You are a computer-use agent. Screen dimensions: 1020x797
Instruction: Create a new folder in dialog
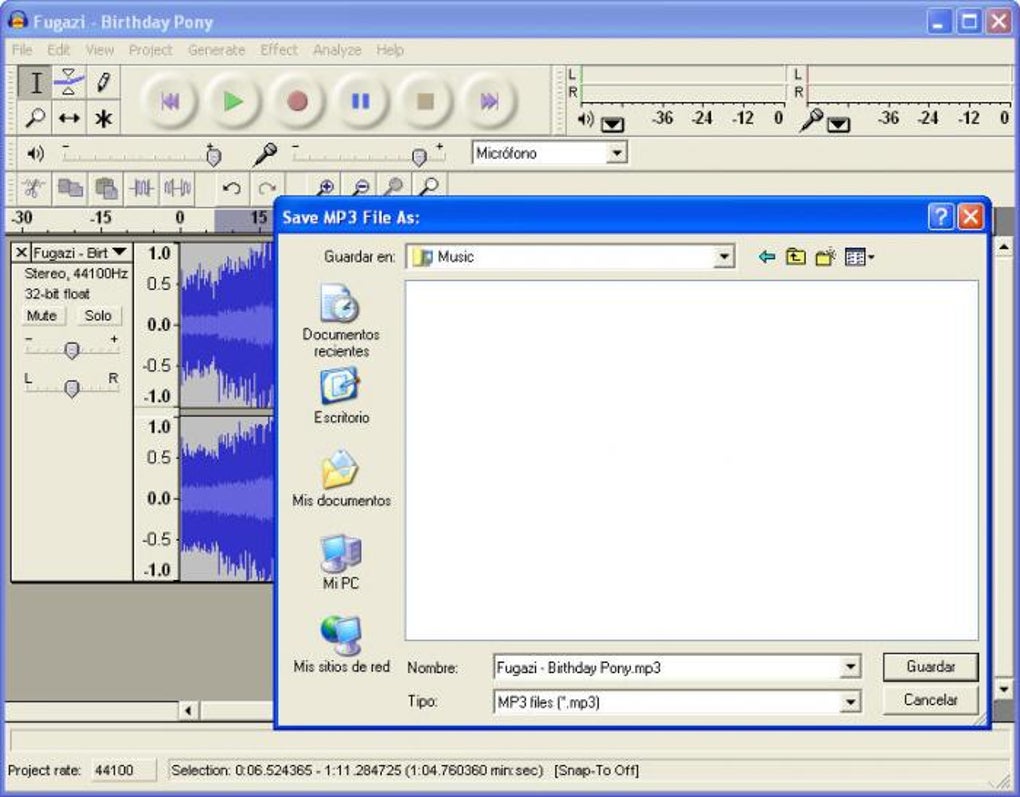tap(825, 257)
